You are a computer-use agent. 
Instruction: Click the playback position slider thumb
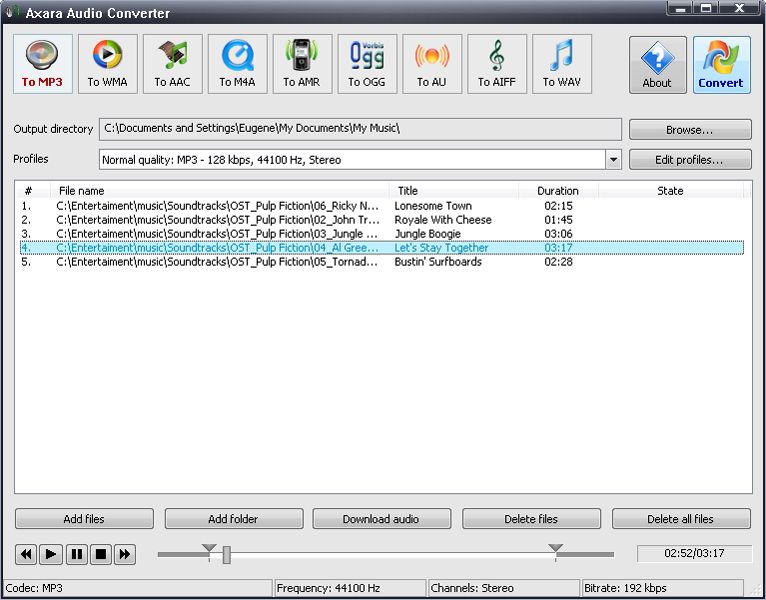[x=227, y=555]
